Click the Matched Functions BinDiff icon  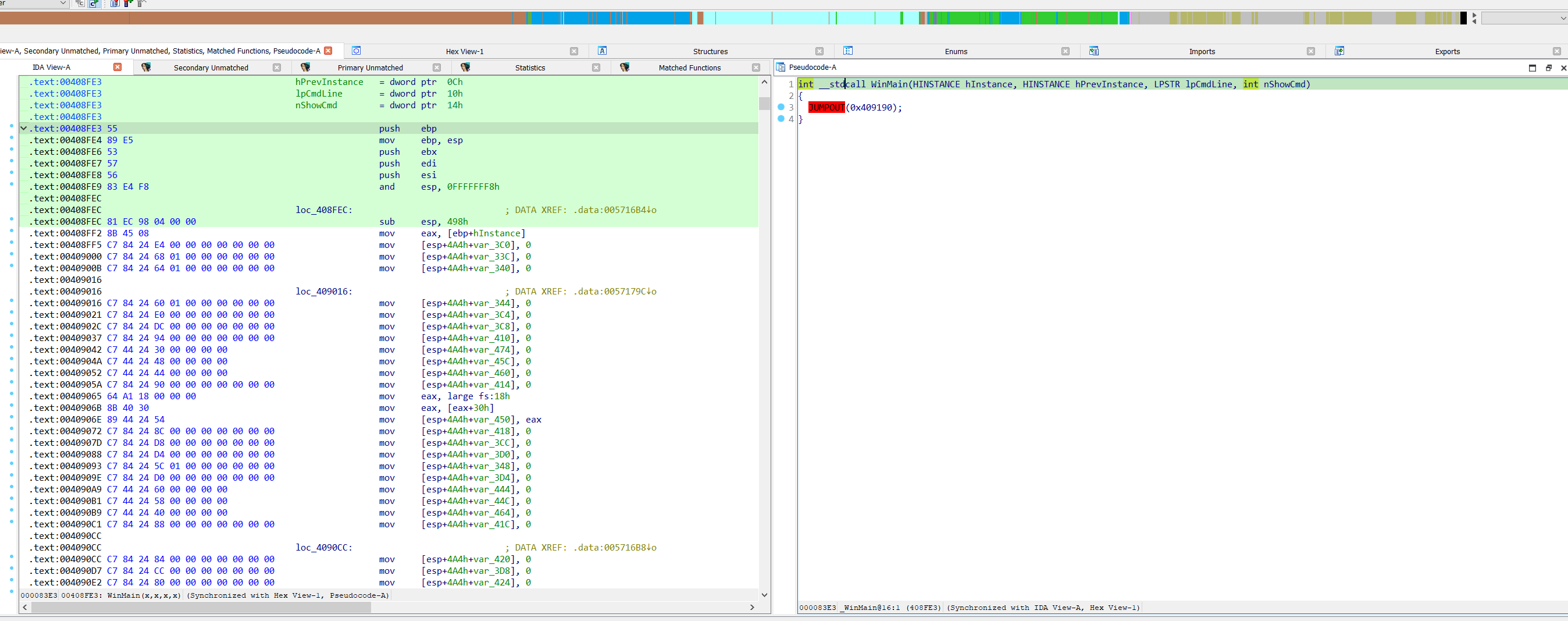[625, 68]
